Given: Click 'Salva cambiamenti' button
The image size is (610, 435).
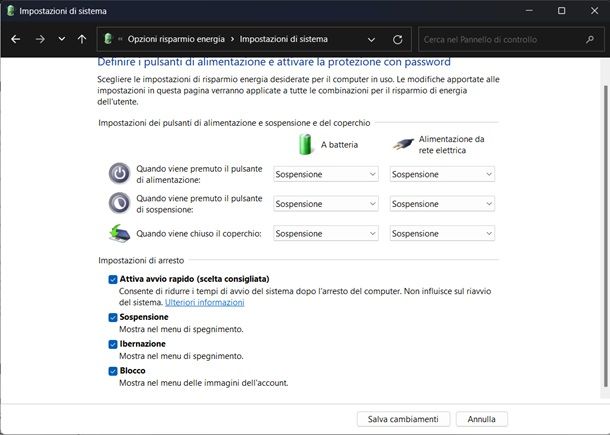Looking at the screenshot, I should [x=403, y=419].
